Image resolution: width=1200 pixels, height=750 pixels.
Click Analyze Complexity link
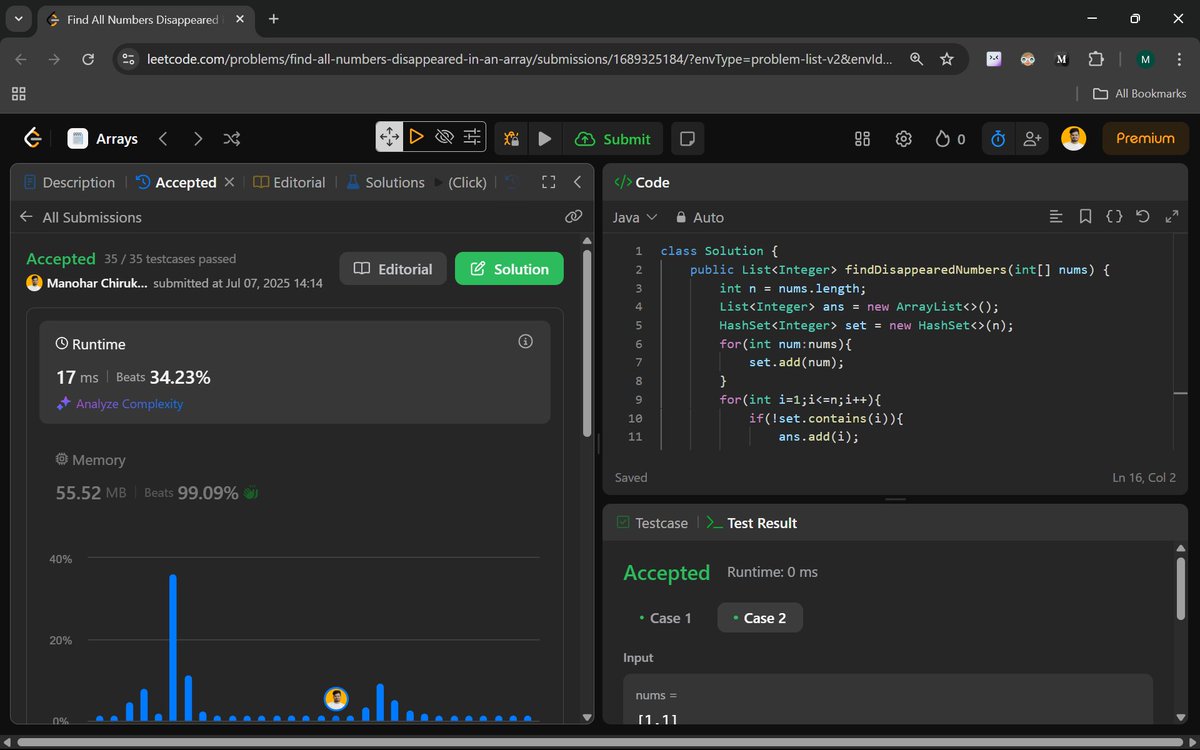(x=120, y=404)
